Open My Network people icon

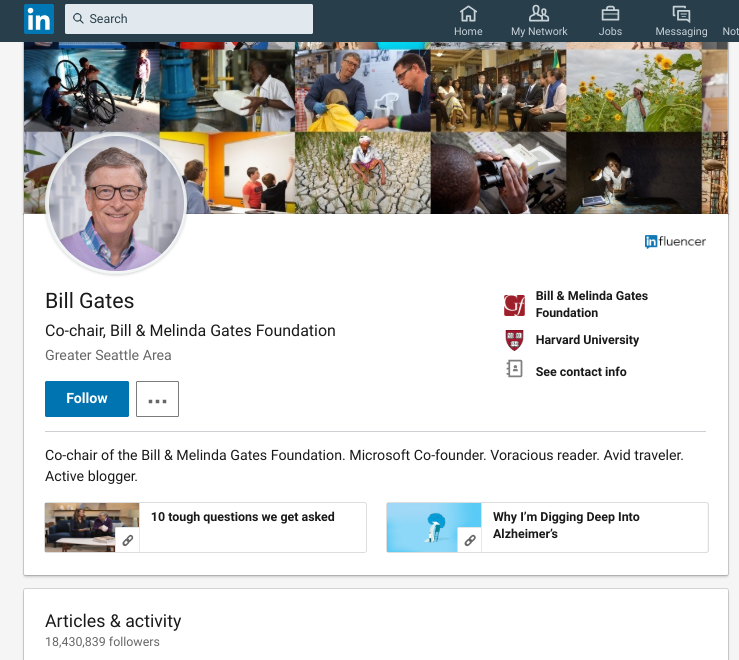point(539,14)
